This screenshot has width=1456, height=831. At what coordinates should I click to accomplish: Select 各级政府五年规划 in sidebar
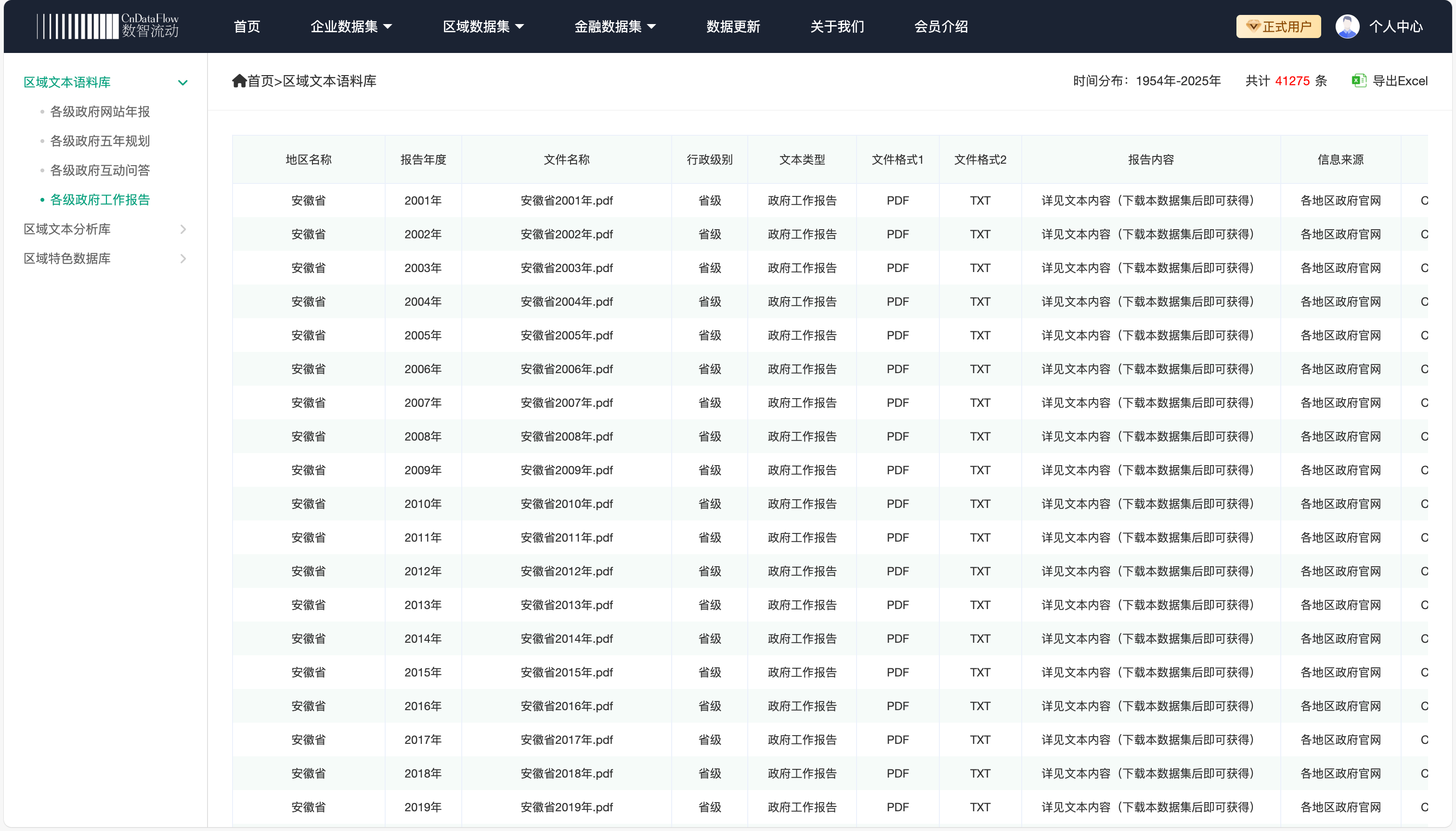100,141
